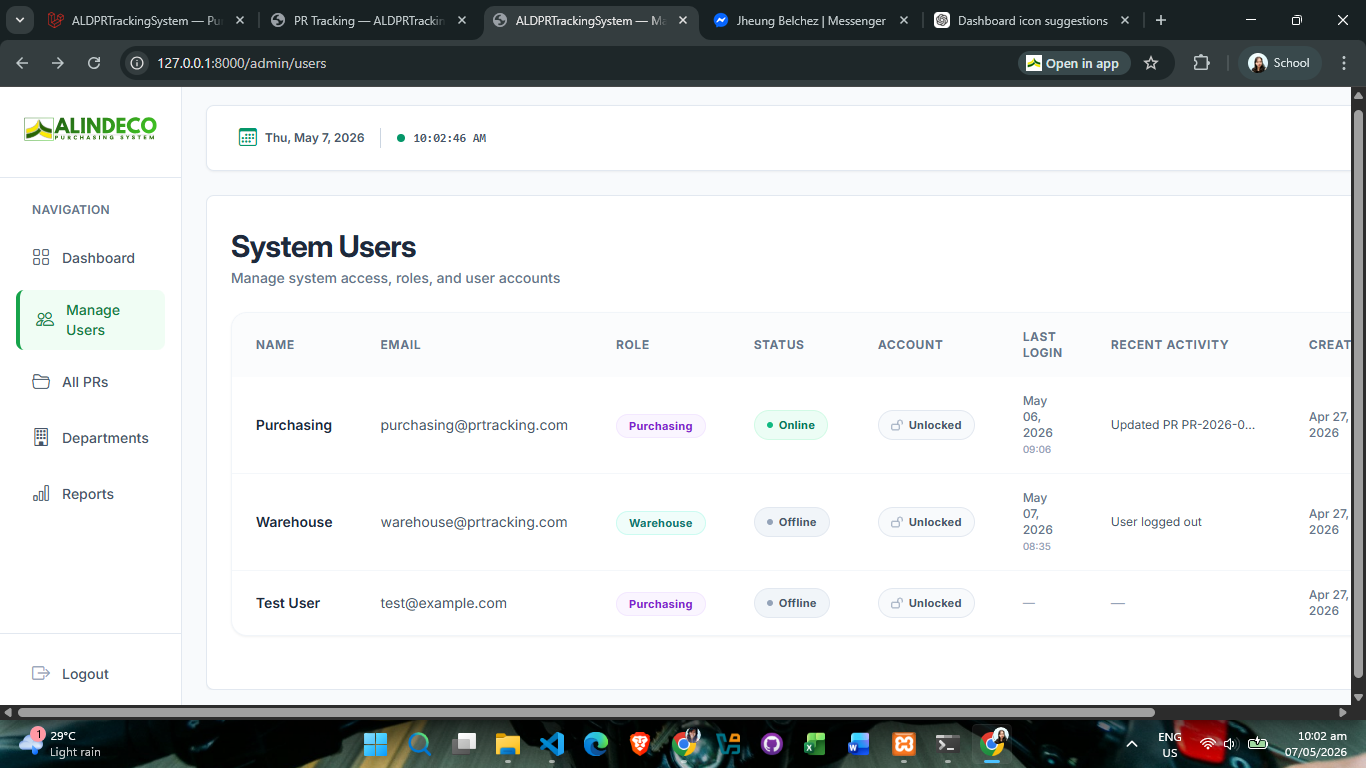Click the Offline status badge for Test User
This screenshot has width=1366, height=768.
point(791,603)
